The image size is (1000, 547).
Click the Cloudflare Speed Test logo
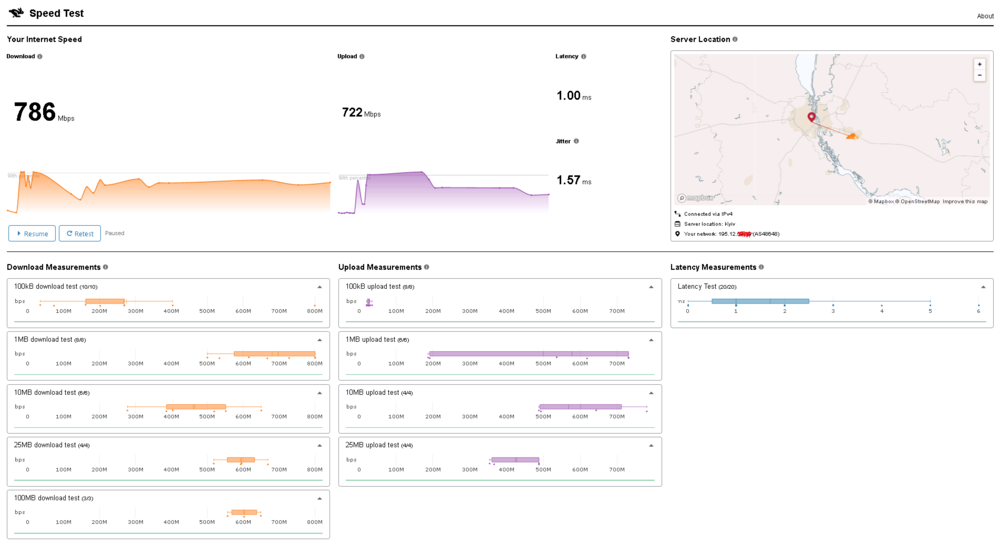[16, 13]
